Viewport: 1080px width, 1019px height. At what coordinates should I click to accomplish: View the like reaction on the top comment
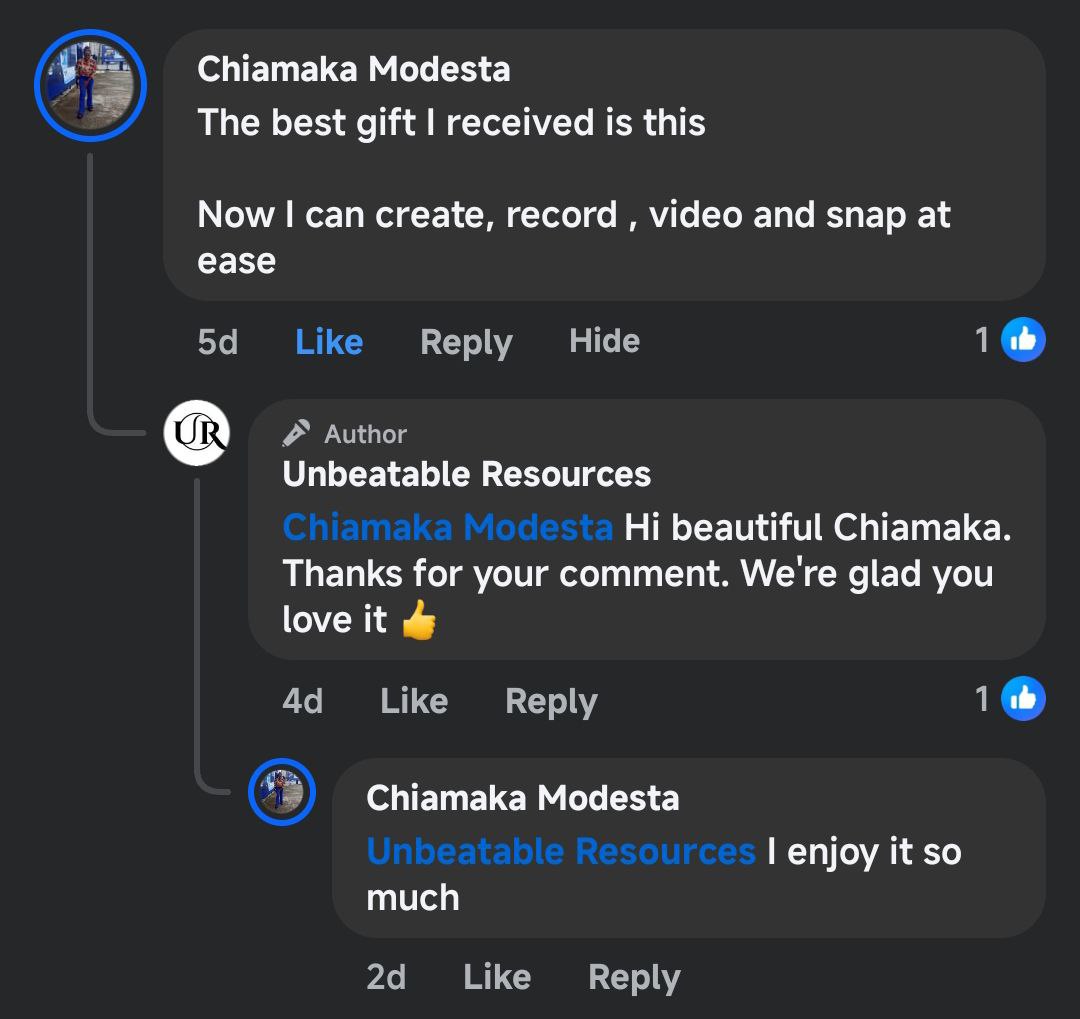[1022, 341]
